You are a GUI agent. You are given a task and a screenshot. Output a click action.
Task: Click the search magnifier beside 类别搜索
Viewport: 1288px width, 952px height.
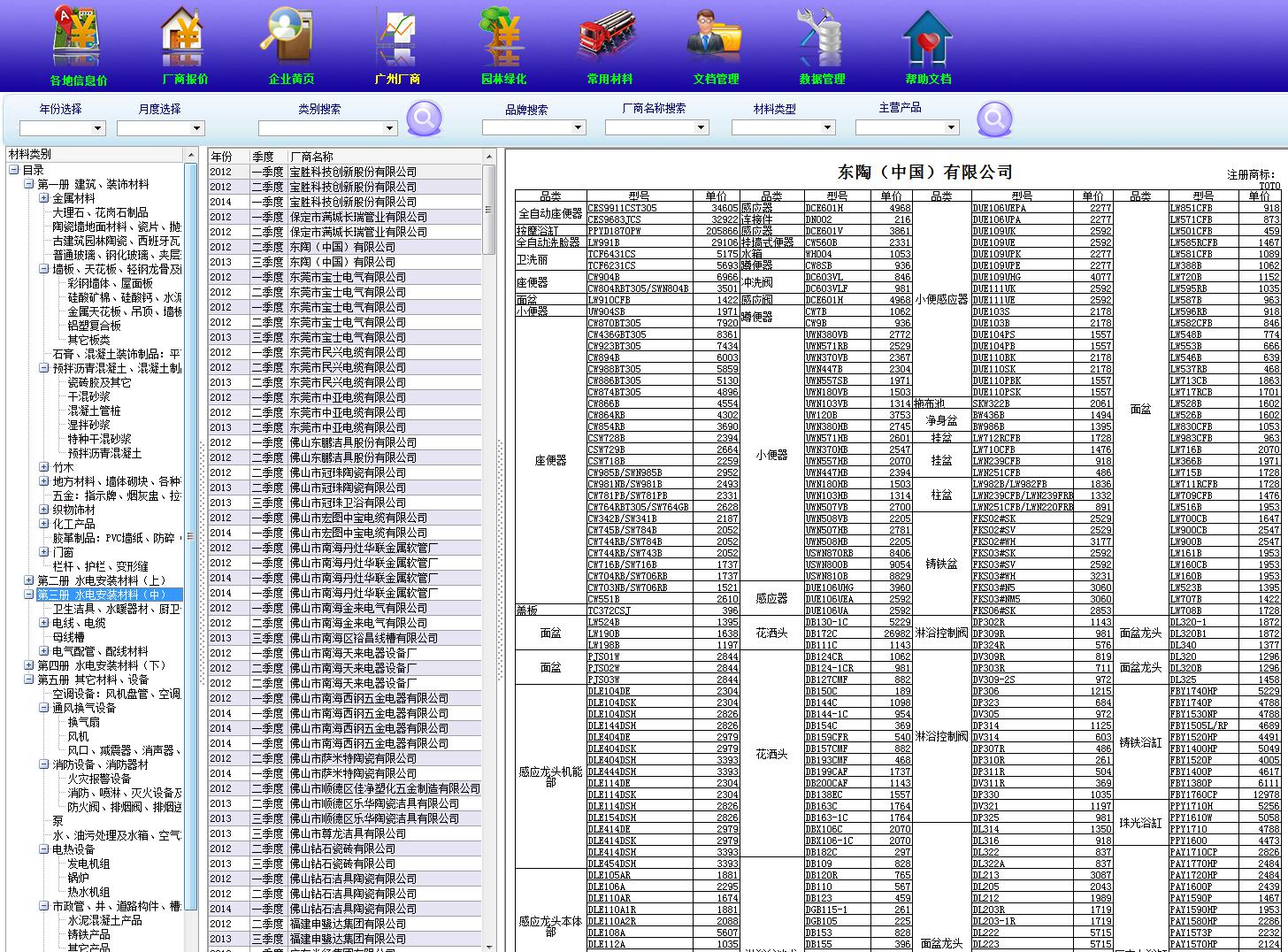425,118
